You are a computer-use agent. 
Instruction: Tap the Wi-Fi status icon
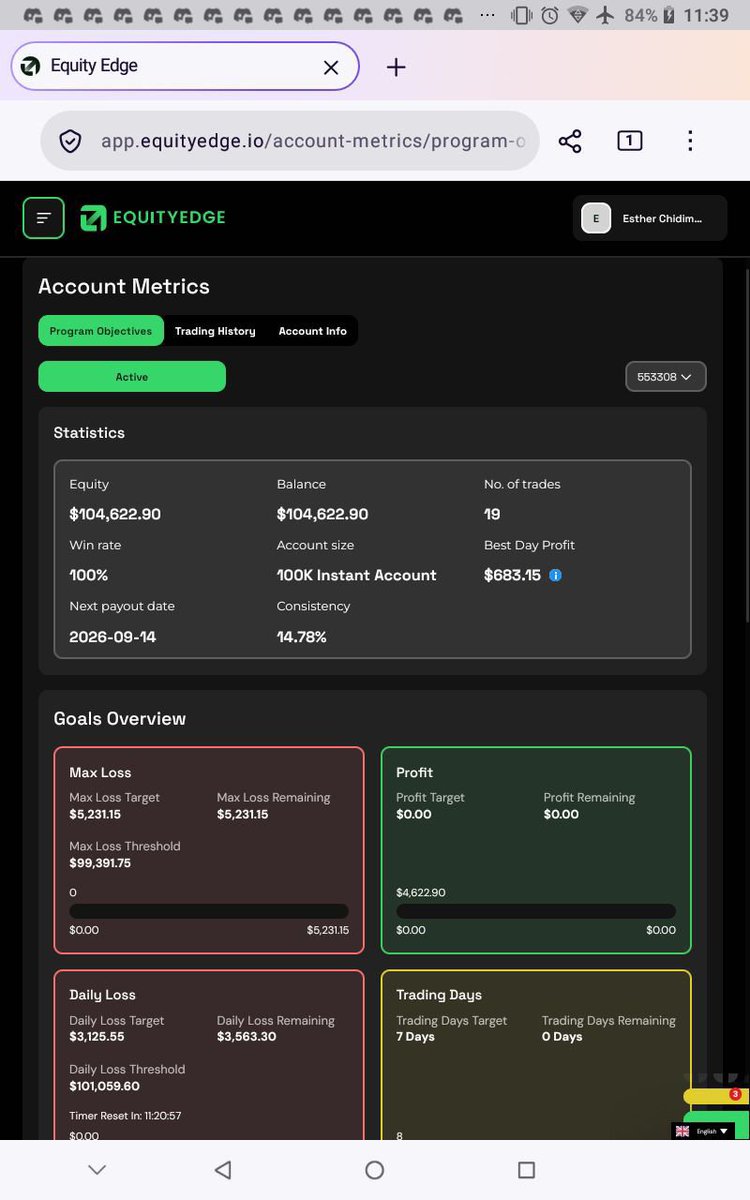click(577, 15)
